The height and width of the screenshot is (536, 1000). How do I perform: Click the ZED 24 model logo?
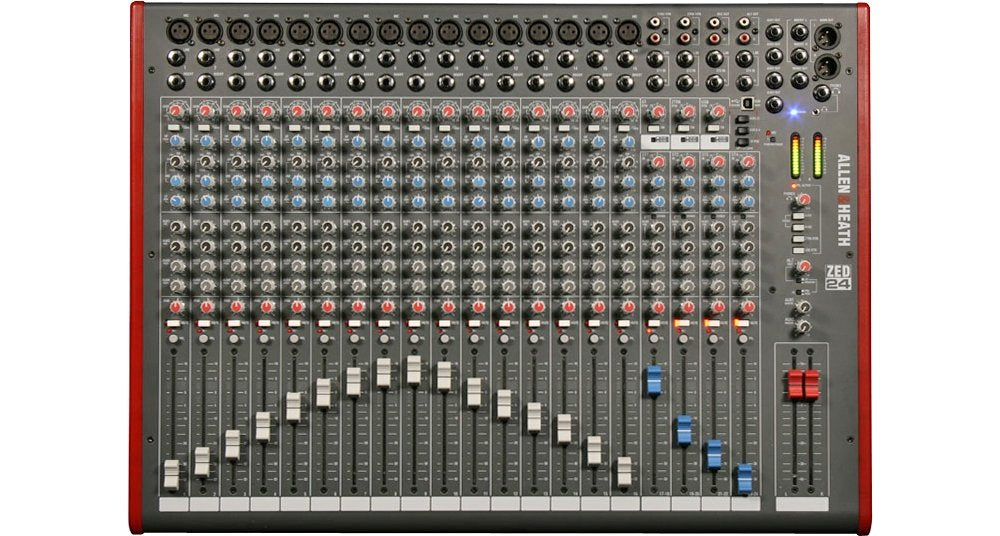tap(837, 277)
